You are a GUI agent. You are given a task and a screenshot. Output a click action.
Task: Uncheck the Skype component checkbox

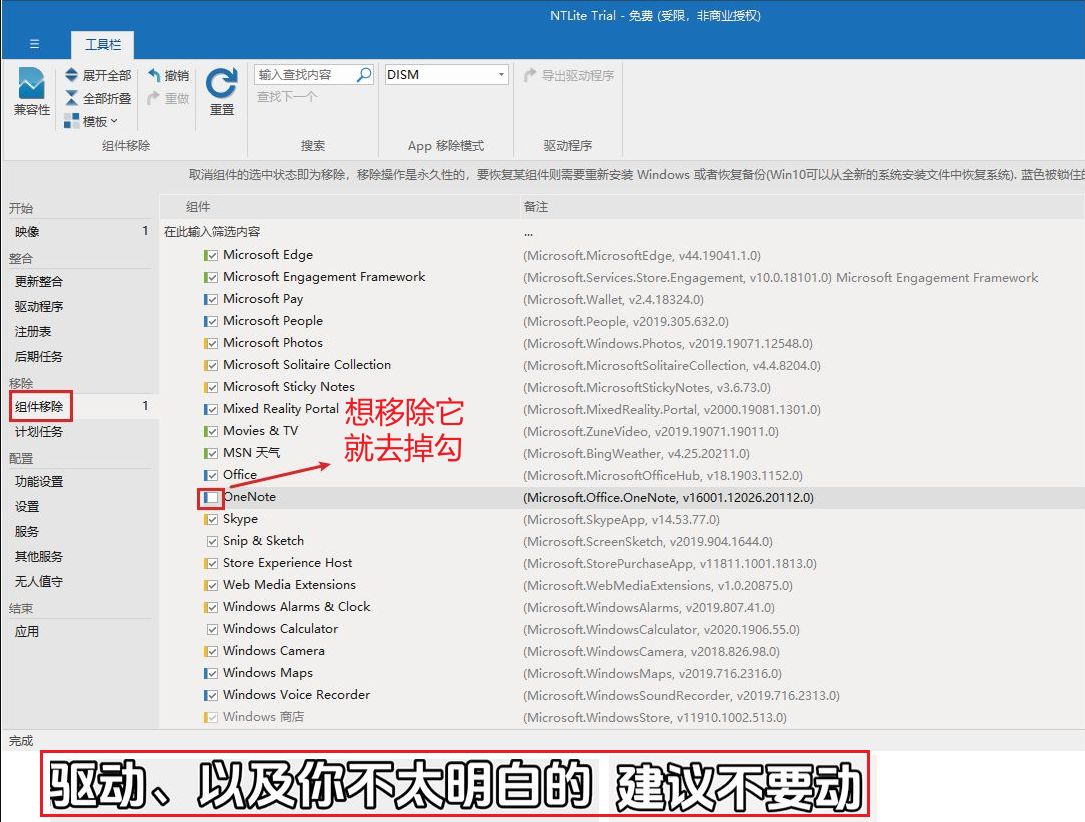point(211,519)
